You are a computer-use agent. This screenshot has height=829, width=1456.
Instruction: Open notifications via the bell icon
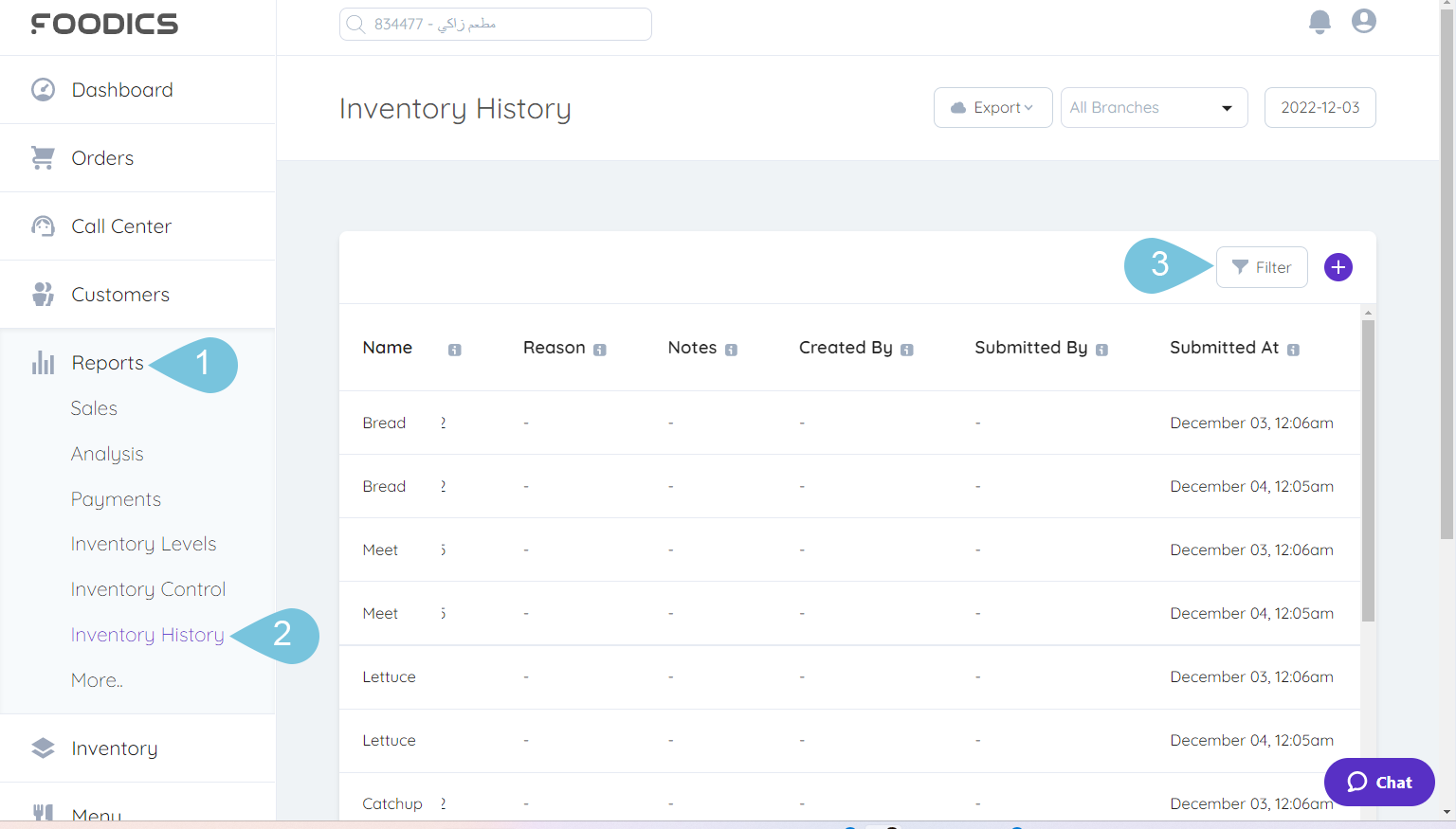click(x=1319, y=22)
